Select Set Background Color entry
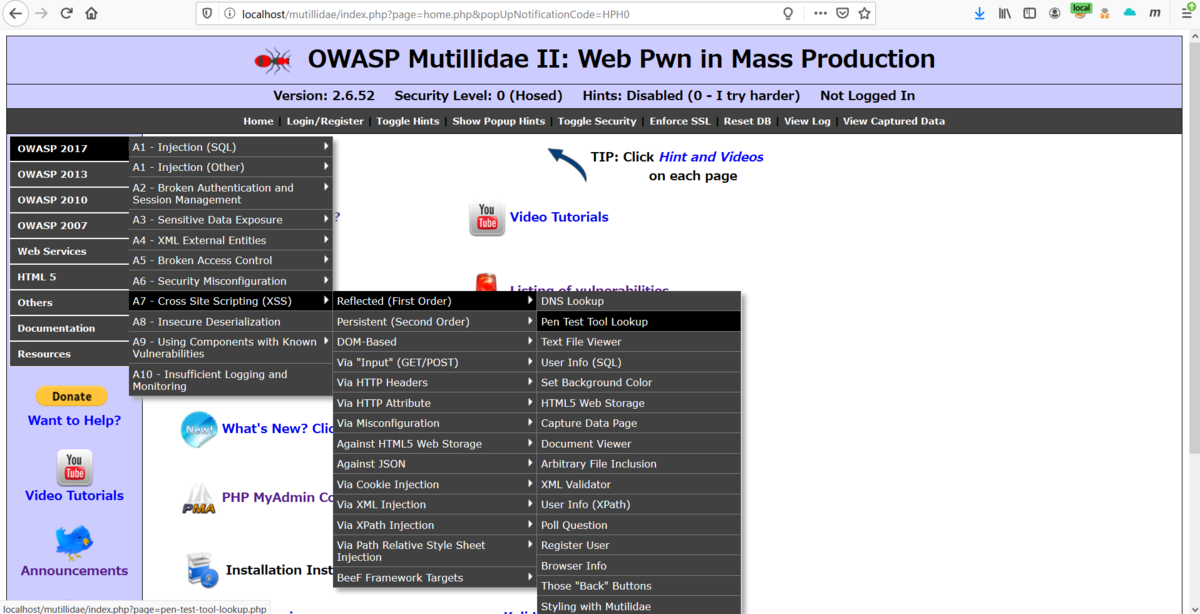This screenshot has width=1200, height=614. [639, 382]
